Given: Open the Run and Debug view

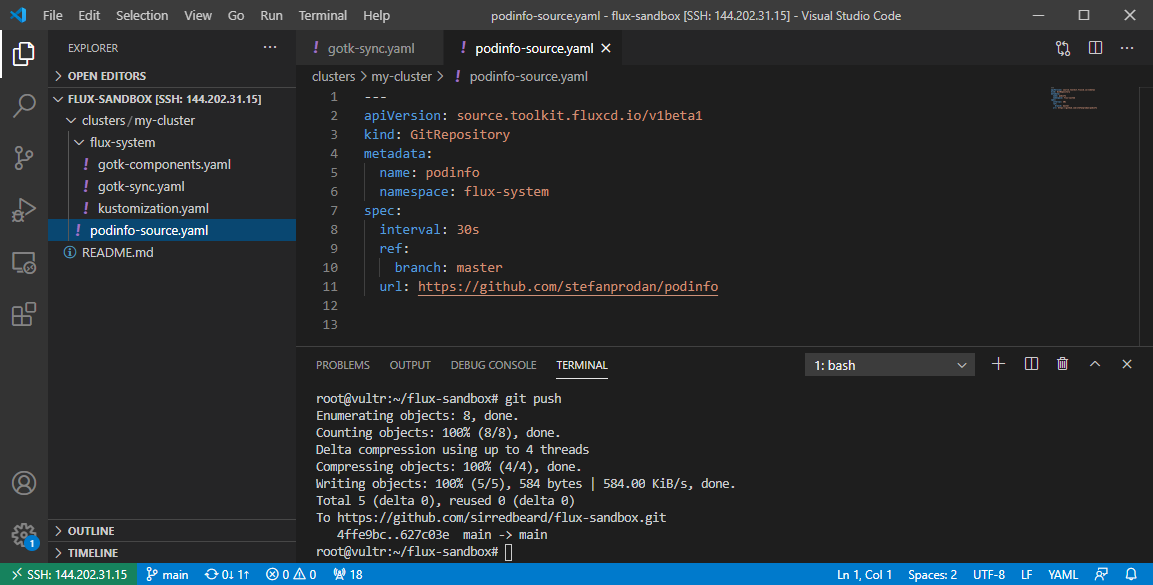Looking at the screenshot, I should pyautogui.click(x=24, y=210).
